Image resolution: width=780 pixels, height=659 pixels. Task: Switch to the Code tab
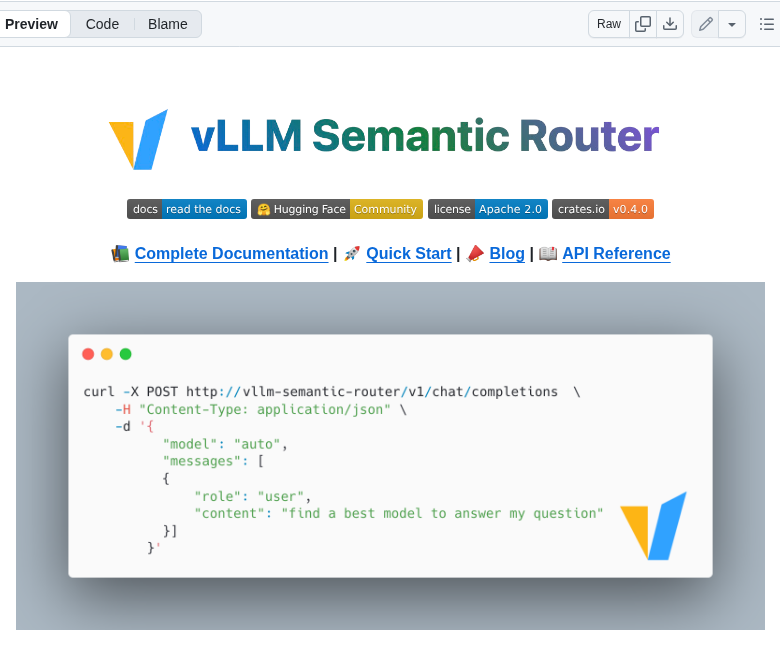102,24
